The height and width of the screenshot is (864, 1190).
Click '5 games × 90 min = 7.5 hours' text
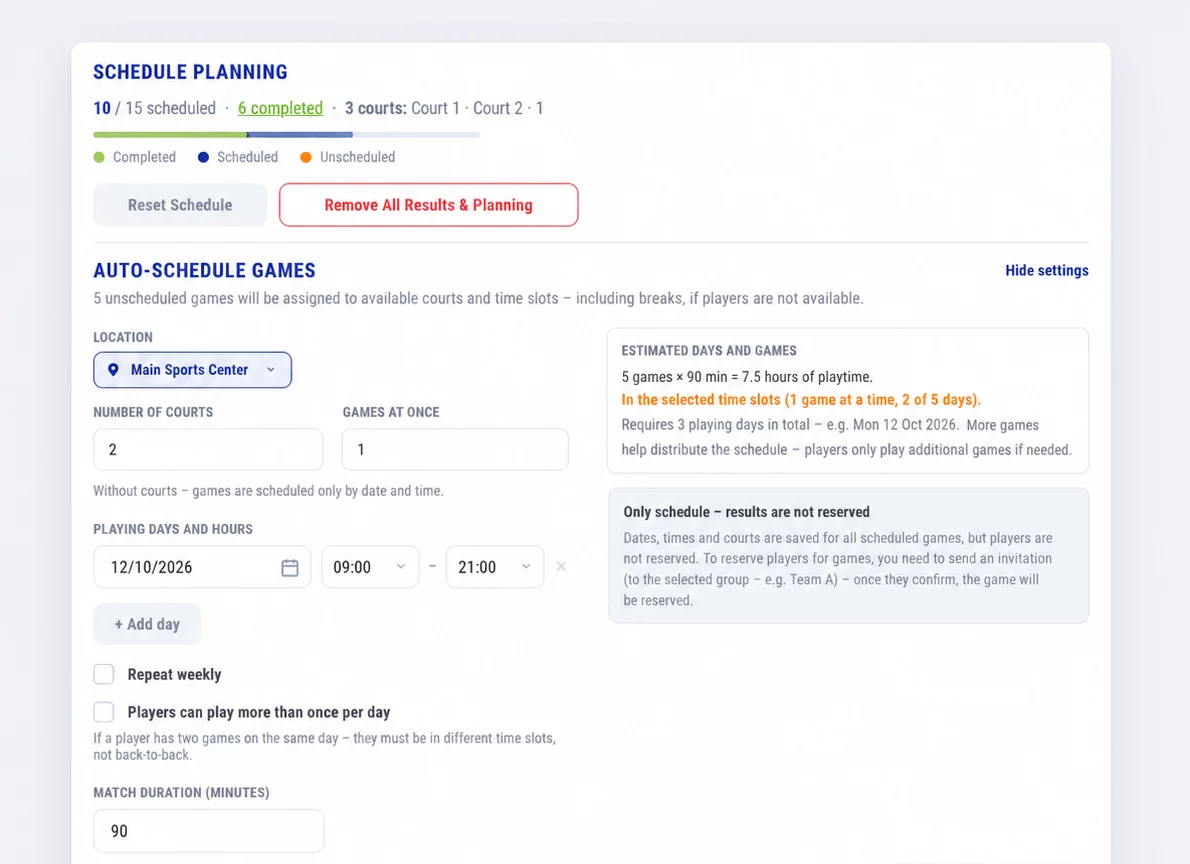(747, 377)
